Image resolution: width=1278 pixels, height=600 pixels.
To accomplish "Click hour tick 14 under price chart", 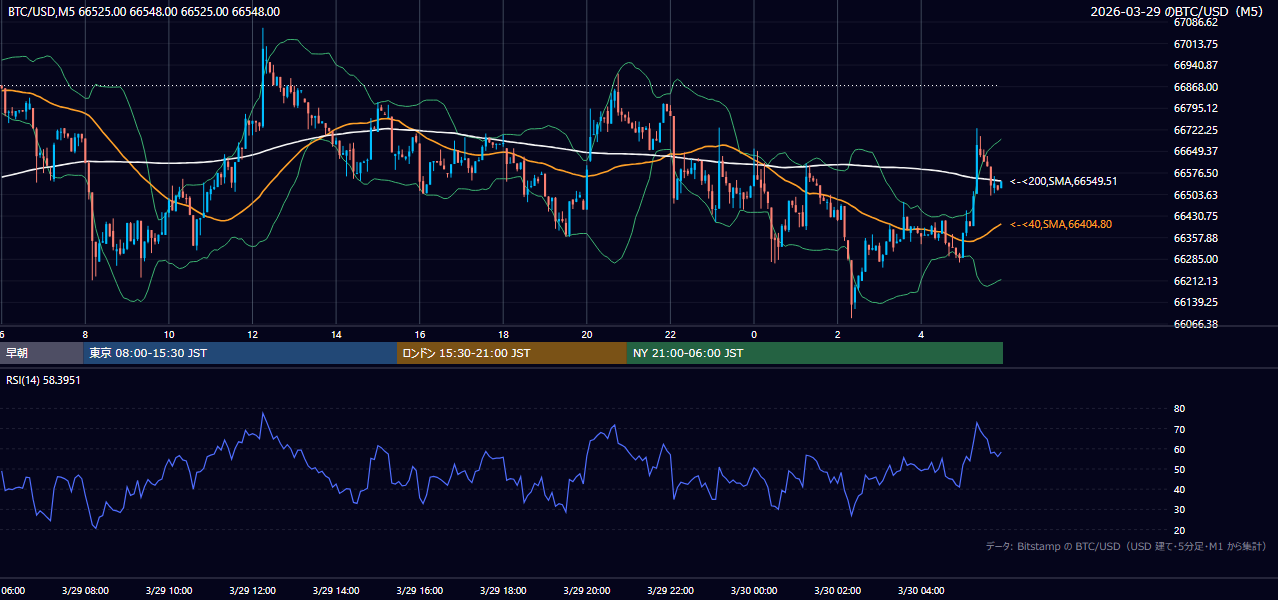I will point(336,334).
